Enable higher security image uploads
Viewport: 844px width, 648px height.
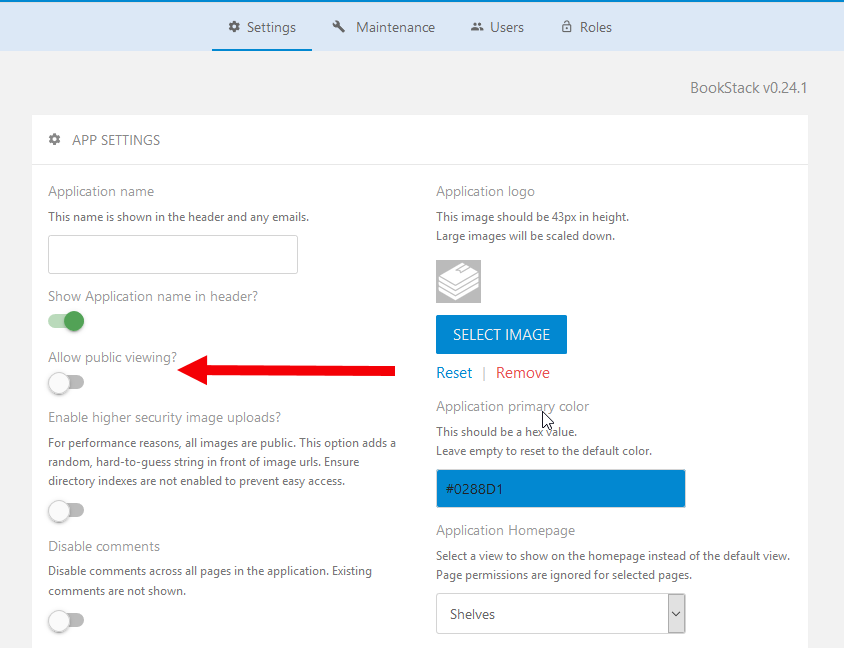[66, 511]
